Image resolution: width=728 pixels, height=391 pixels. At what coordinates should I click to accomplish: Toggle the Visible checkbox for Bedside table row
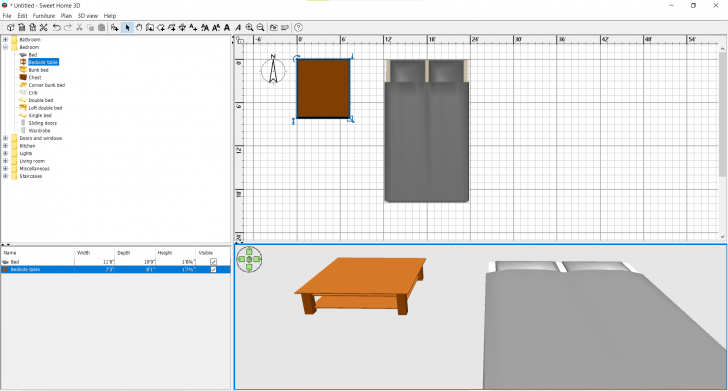pos(214,269)
